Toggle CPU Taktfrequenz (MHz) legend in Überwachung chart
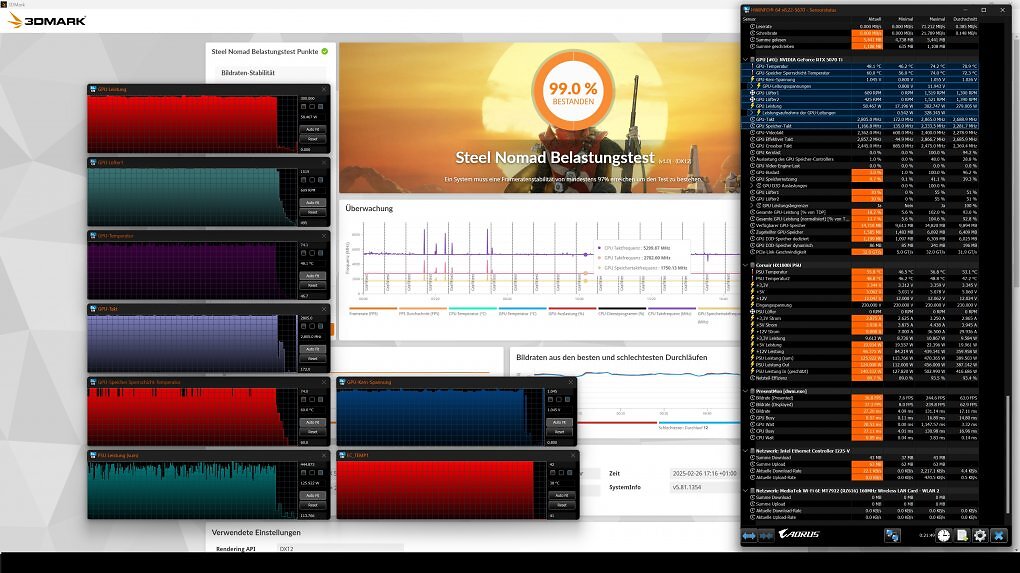 pyautogui.click(x=671, y=313)
